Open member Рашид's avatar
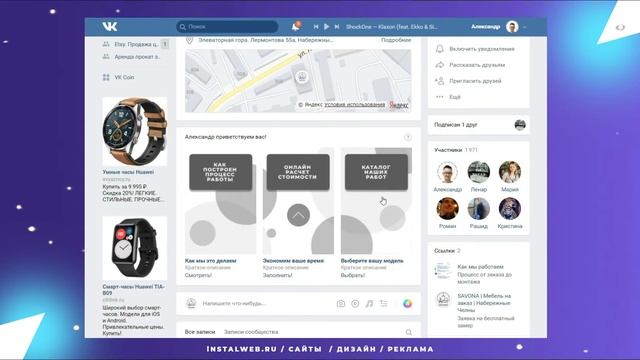The image size is (640, 360). coord(478,209)
